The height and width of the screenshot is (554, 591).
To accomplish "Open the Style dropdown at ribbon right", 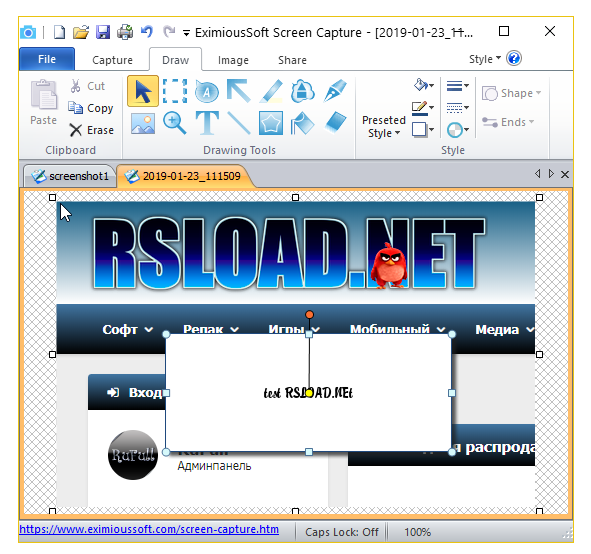I will point(485,59).
